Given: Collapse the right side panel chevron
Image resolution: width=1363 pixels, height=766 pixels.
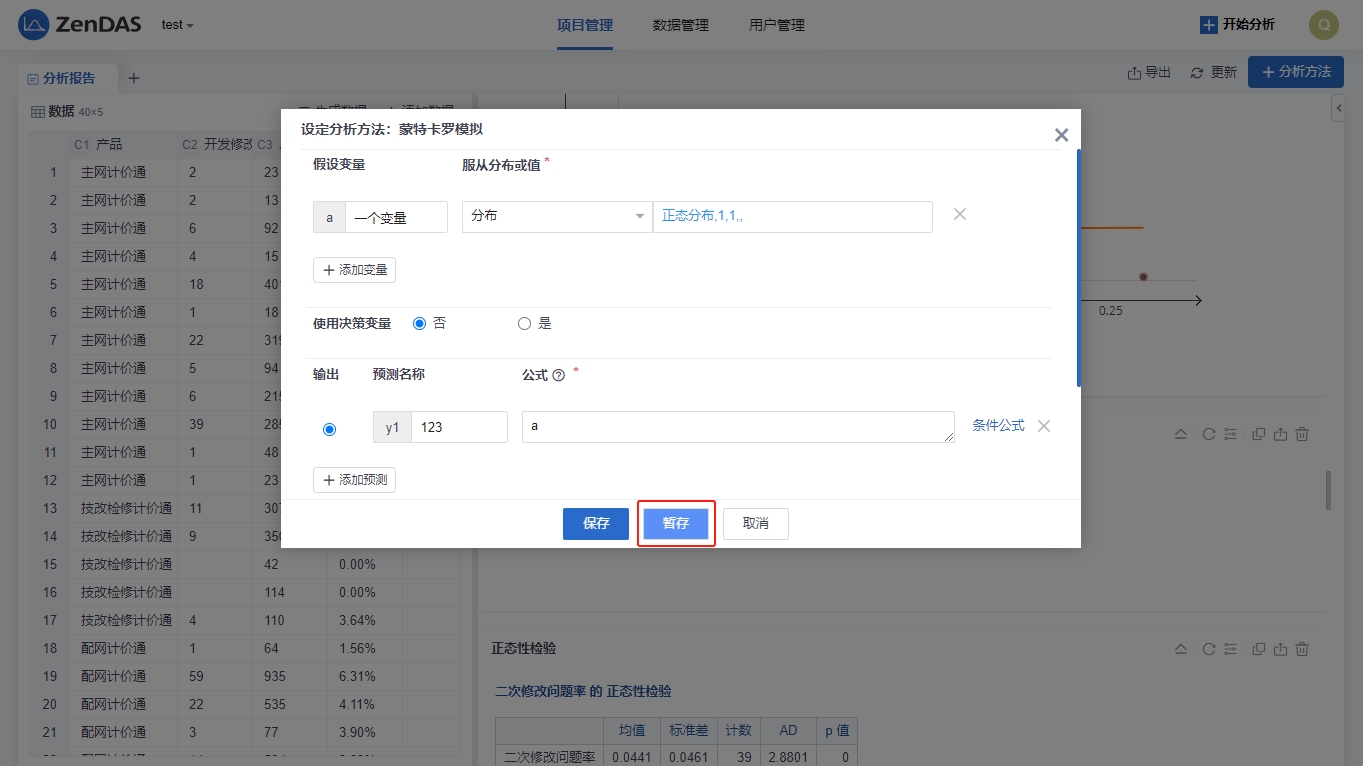Looking at the screenshot, I should (x=1338, y=107).
